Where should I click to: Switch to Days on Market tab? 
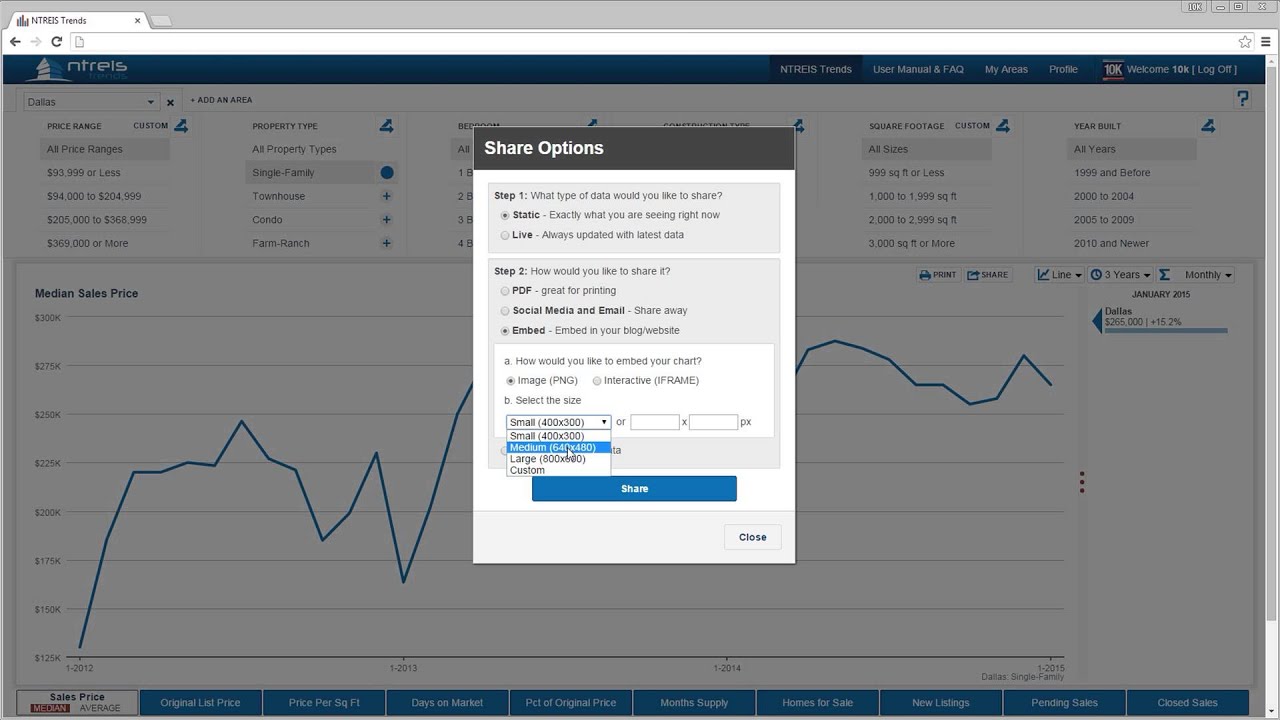coord(447,702)
